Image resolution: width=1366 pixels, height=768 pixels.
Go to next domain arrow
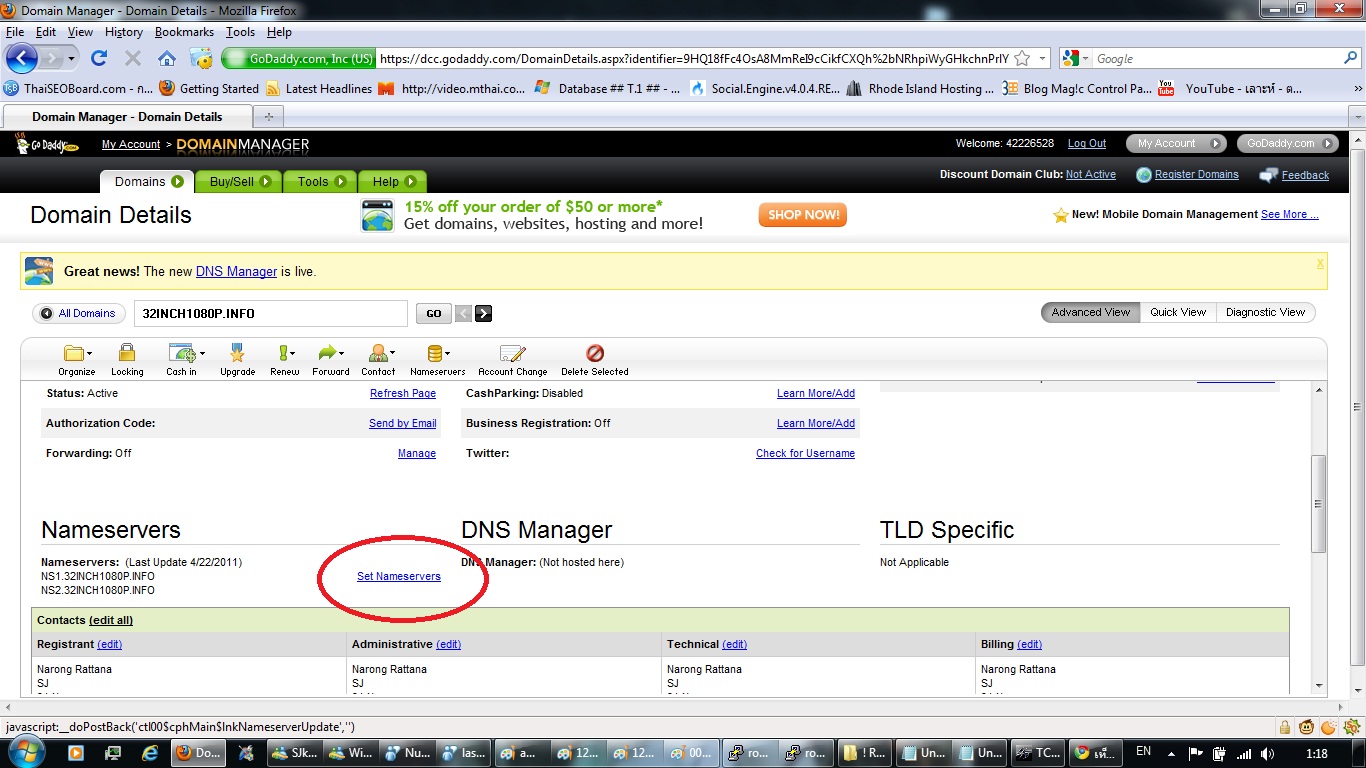(483, 314)
